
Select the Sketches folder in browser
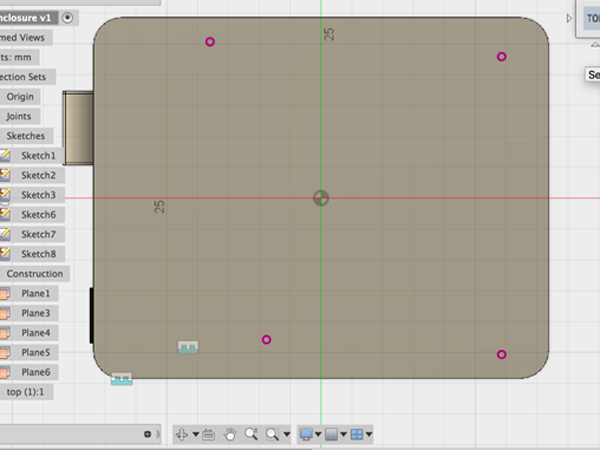click(x=26, y=136)
